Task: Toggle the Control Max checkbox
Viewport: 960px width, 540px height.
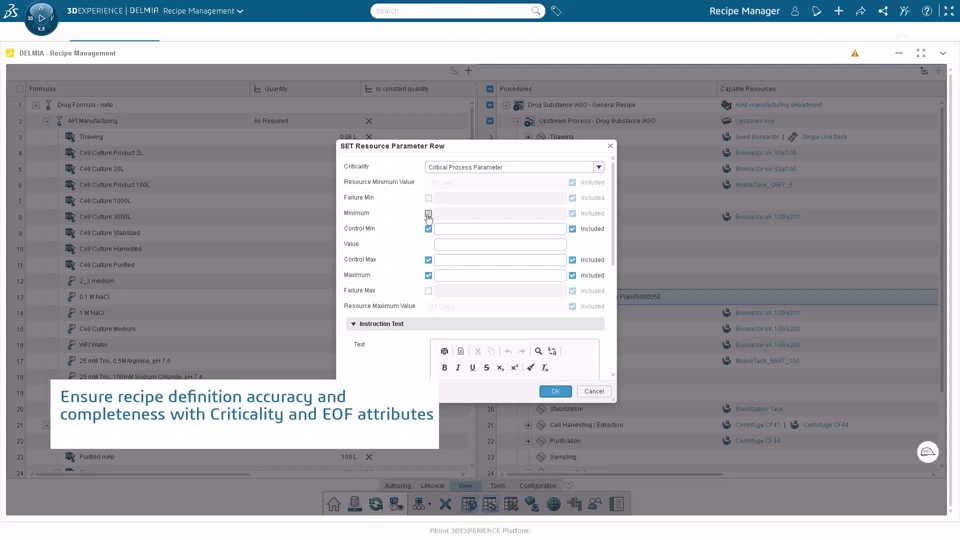Action: pyautogui.click(x=429, y=260)
